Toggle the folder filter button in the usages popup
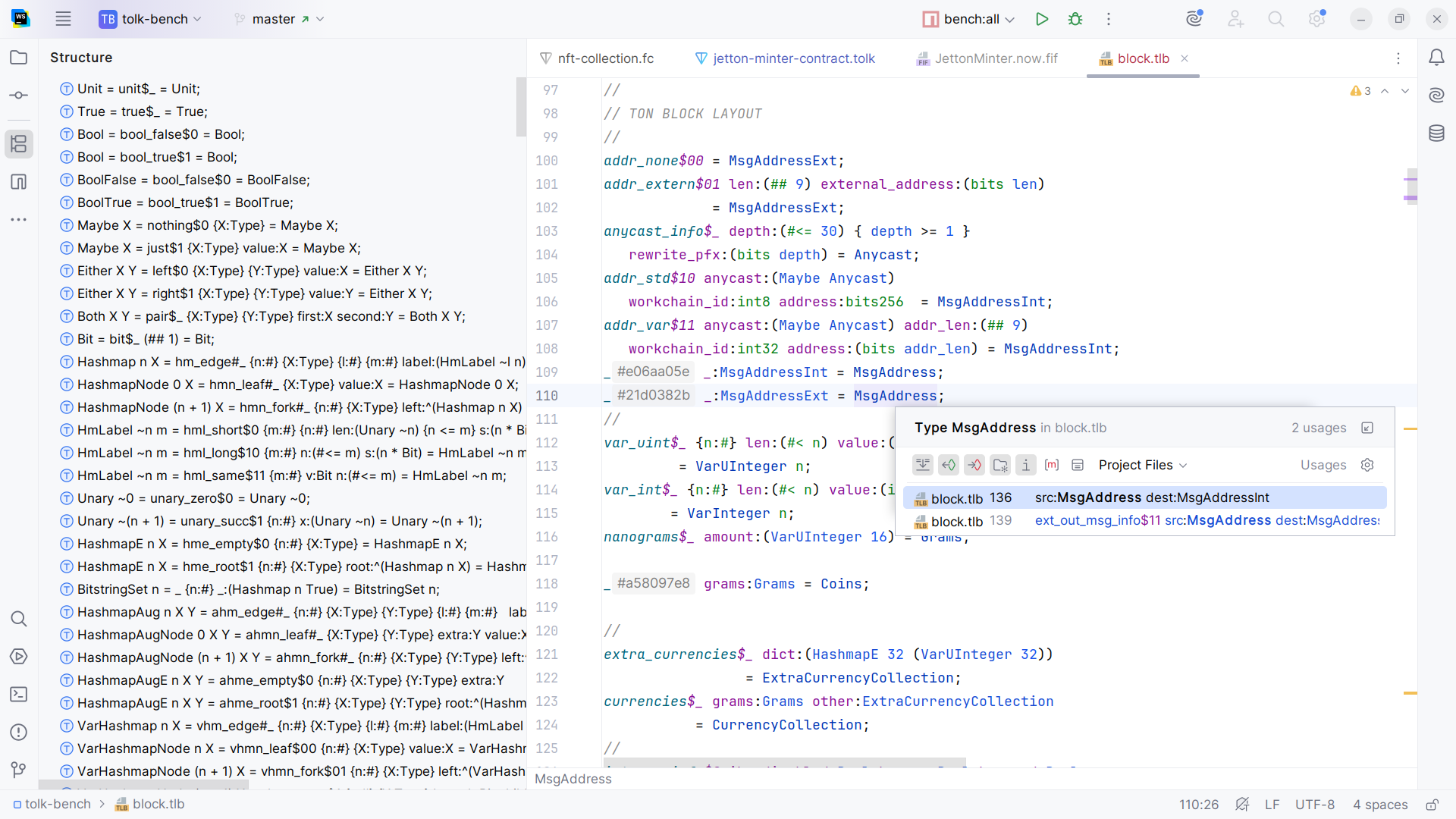 click(1000, 465)
